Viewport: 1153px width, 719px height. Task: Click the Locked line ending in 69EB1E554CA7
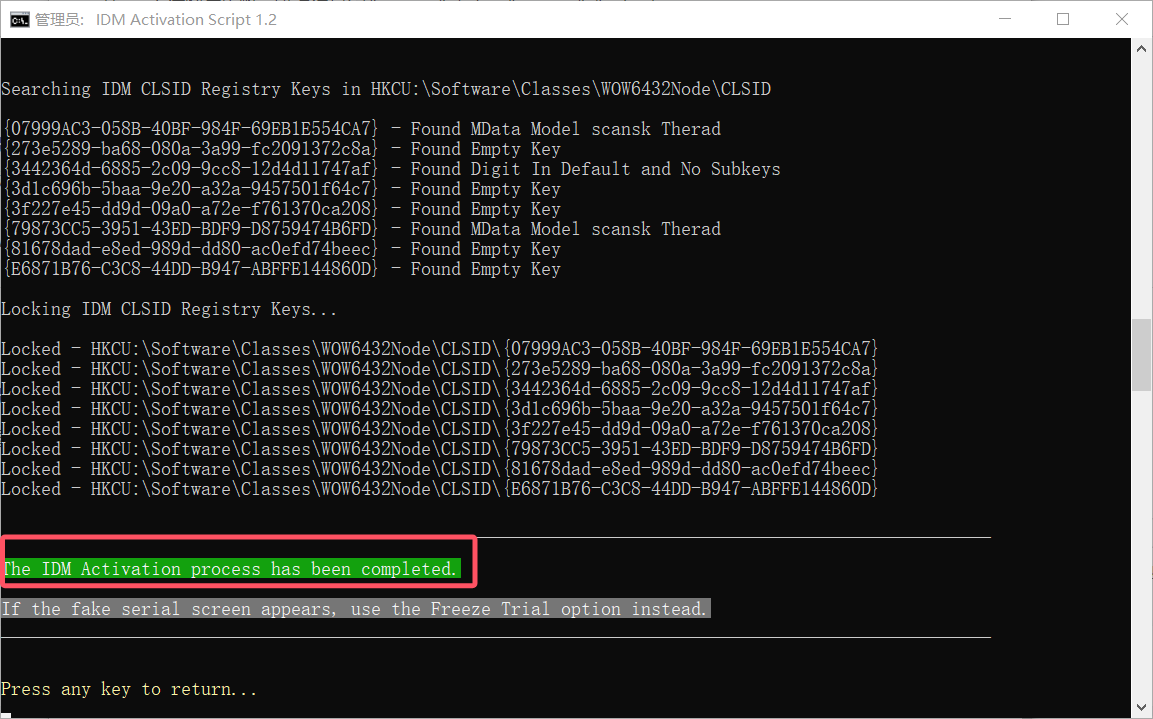[440, 349]
